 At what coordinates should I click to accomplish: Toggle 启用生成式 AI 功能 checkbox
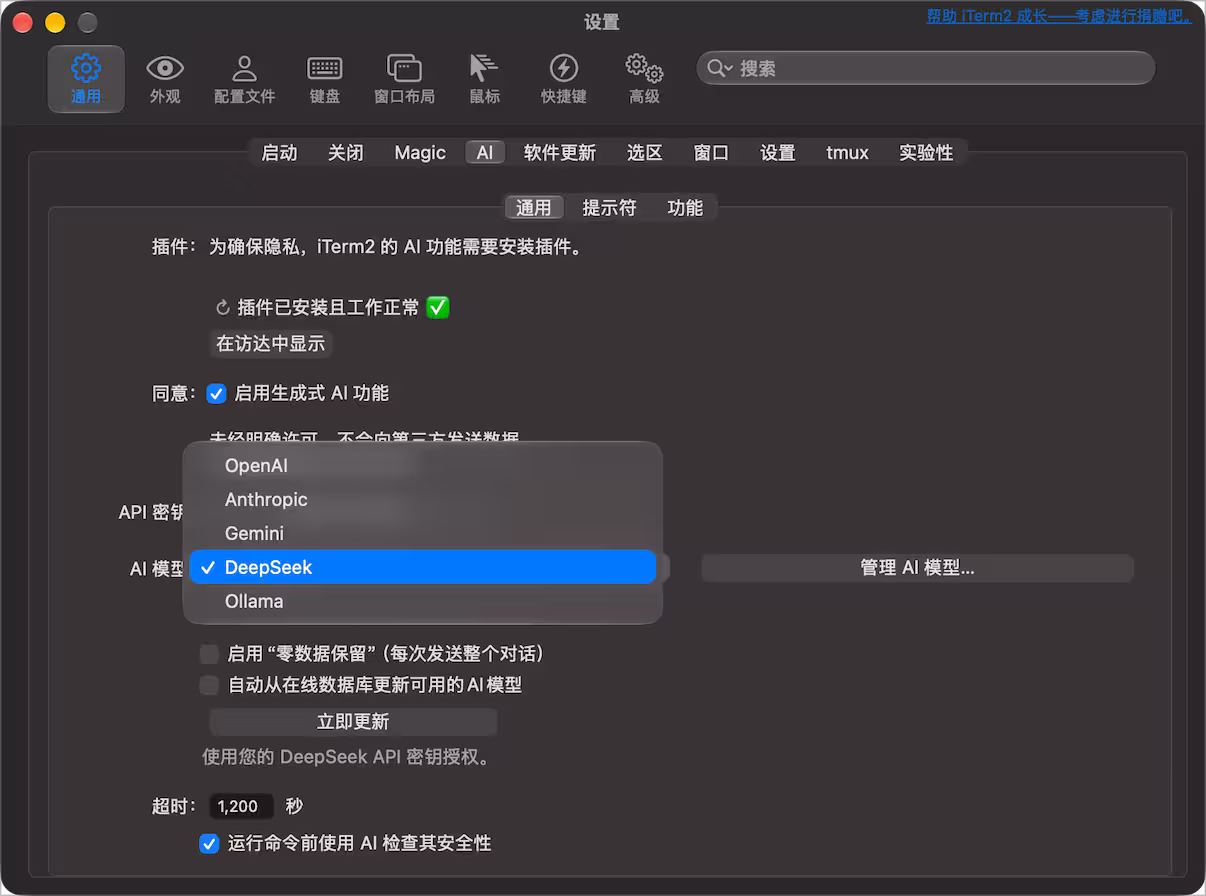tap(216, 394)
